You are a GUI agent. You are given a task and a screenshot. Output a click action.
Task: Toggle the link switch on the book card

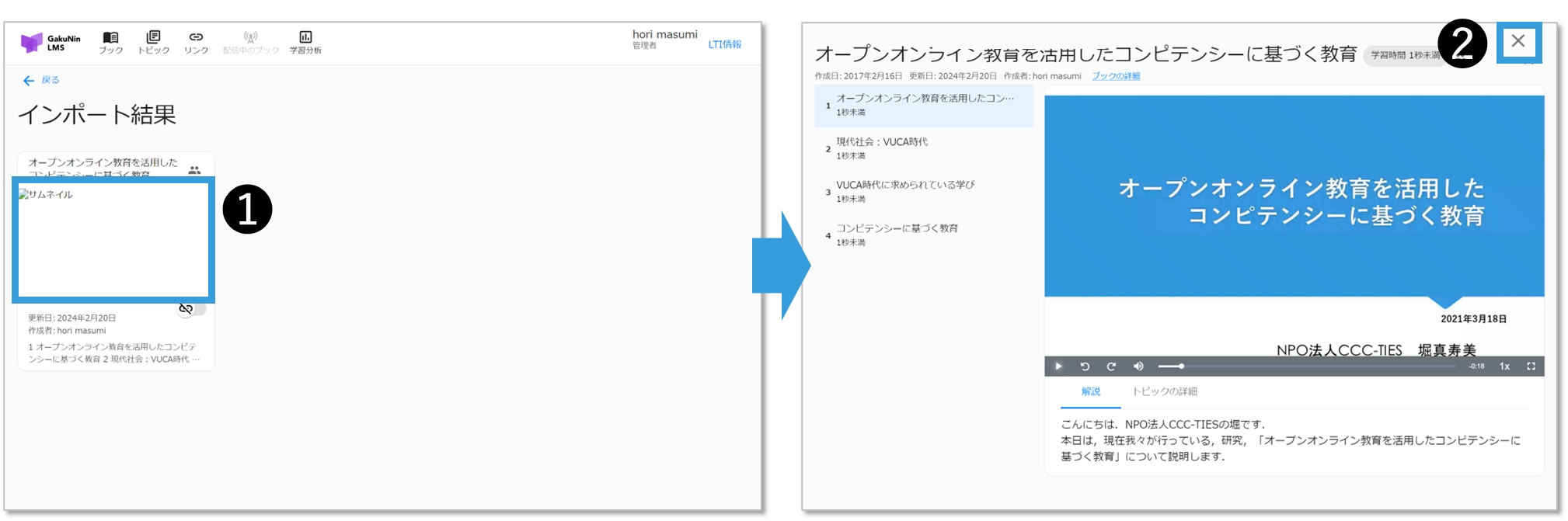(192, 309)
